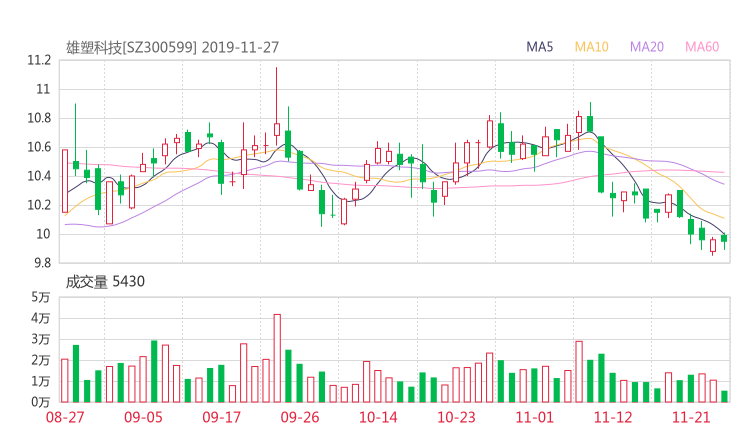Hide the MA20 line via legend
The image size is (740, 440).
tap(647, 47)
